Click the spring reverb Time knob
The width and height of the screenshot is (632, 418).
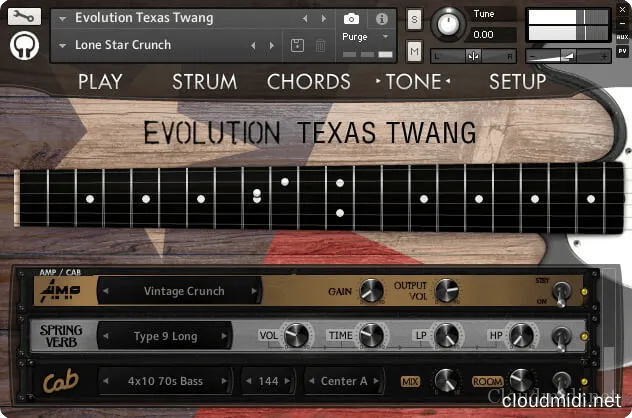[x=371, y=336]
